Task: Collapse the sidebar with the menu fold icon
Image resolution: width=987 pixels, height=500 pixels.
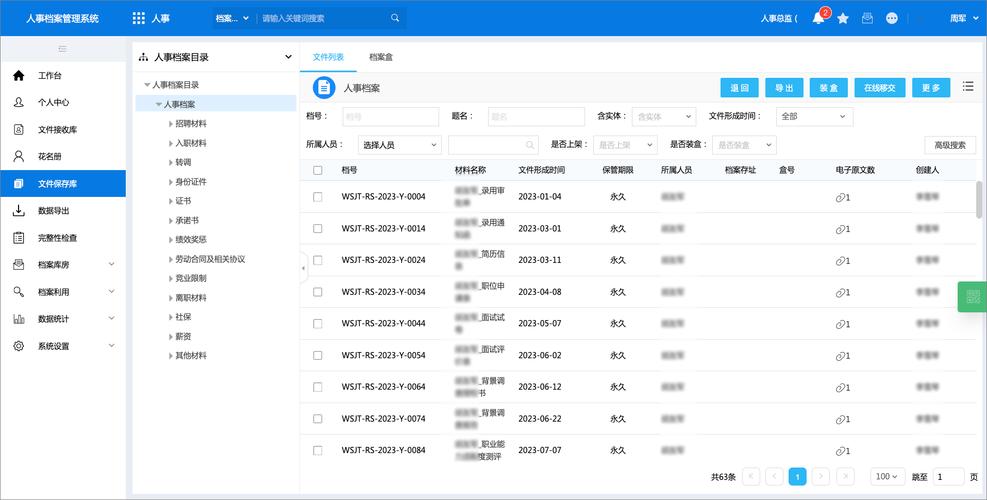Action: (x=62, y=48)
